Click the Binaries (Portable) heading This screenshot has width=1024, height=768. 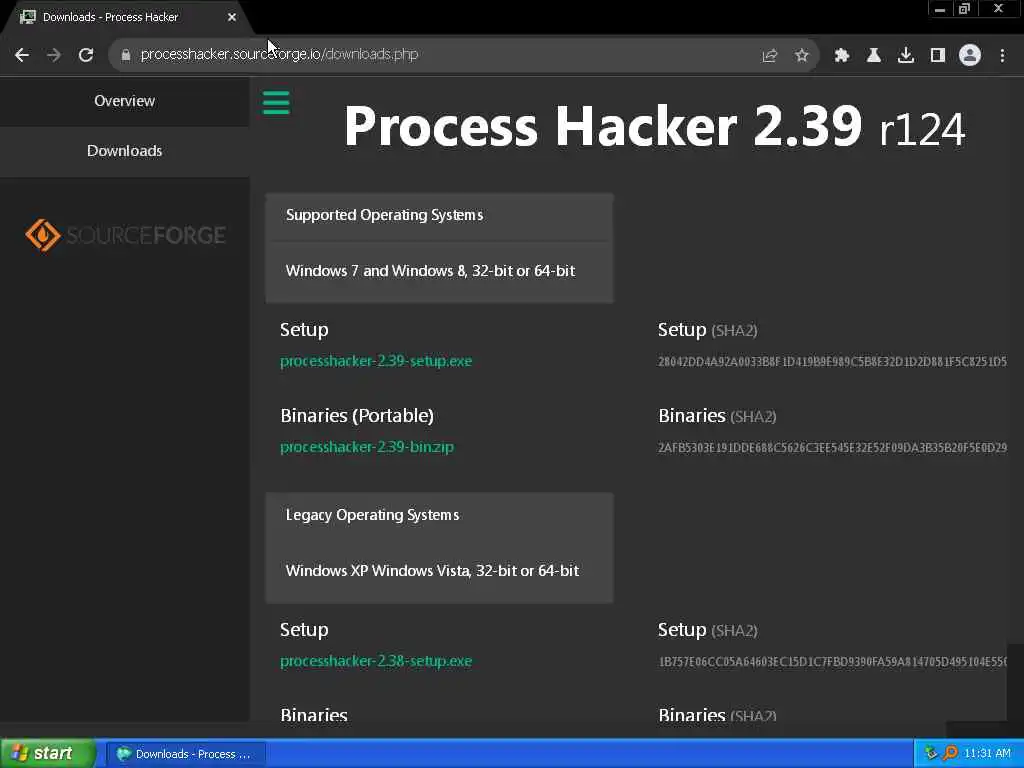tap(357, 416)
